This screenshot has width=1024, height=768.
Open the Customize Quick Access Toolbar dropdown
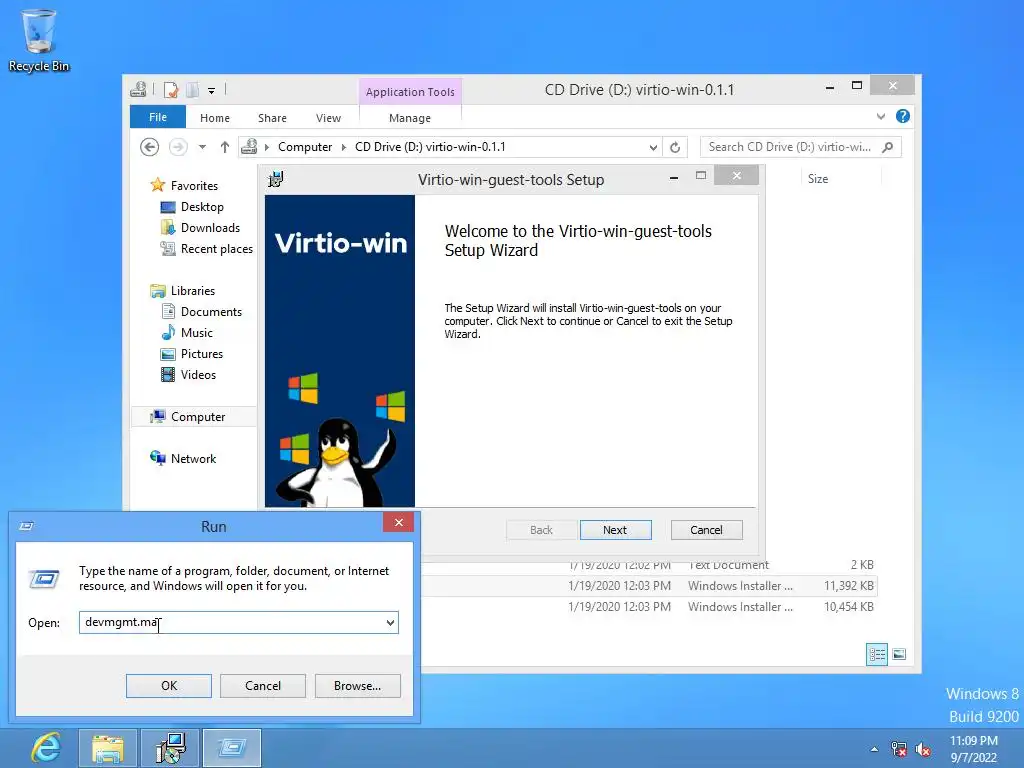(x=212, y=91)
